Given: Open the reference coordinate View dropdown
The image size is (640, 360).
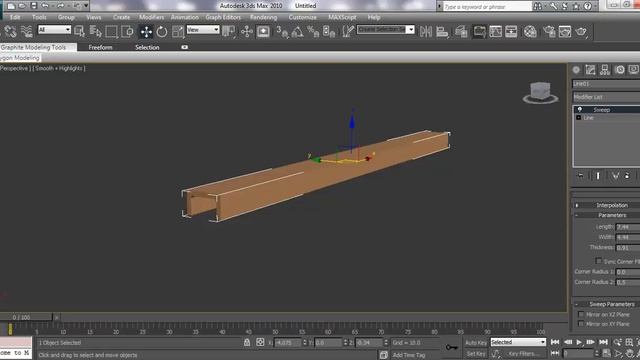Looking at the screenshot, I should tap(203, 29).
